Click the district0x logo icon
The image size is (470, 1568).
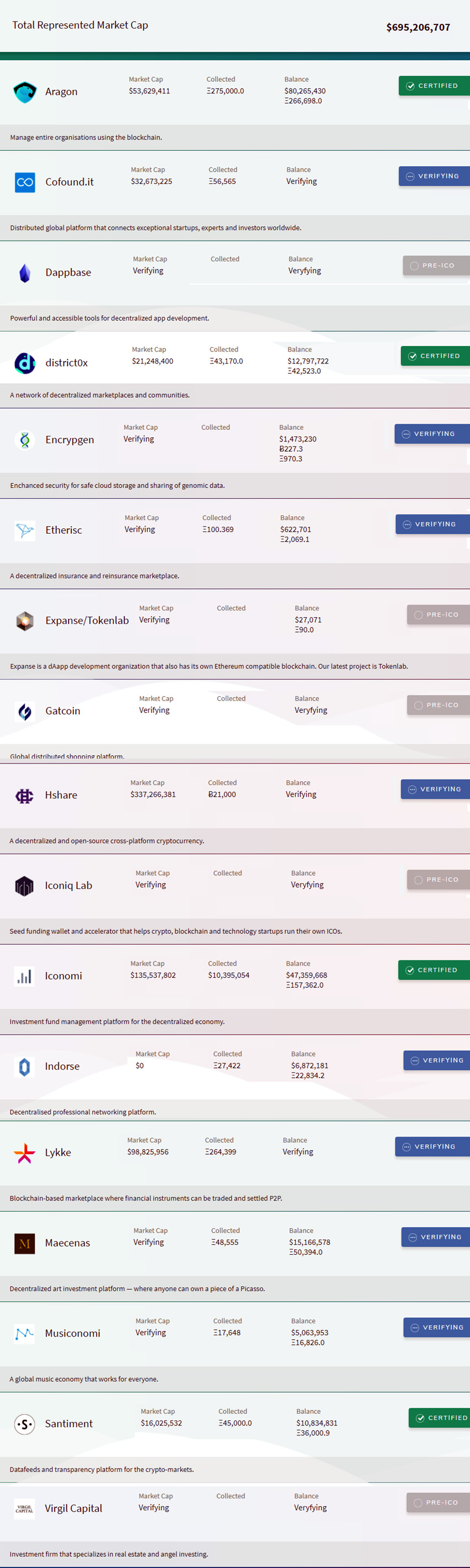point(25,363)
